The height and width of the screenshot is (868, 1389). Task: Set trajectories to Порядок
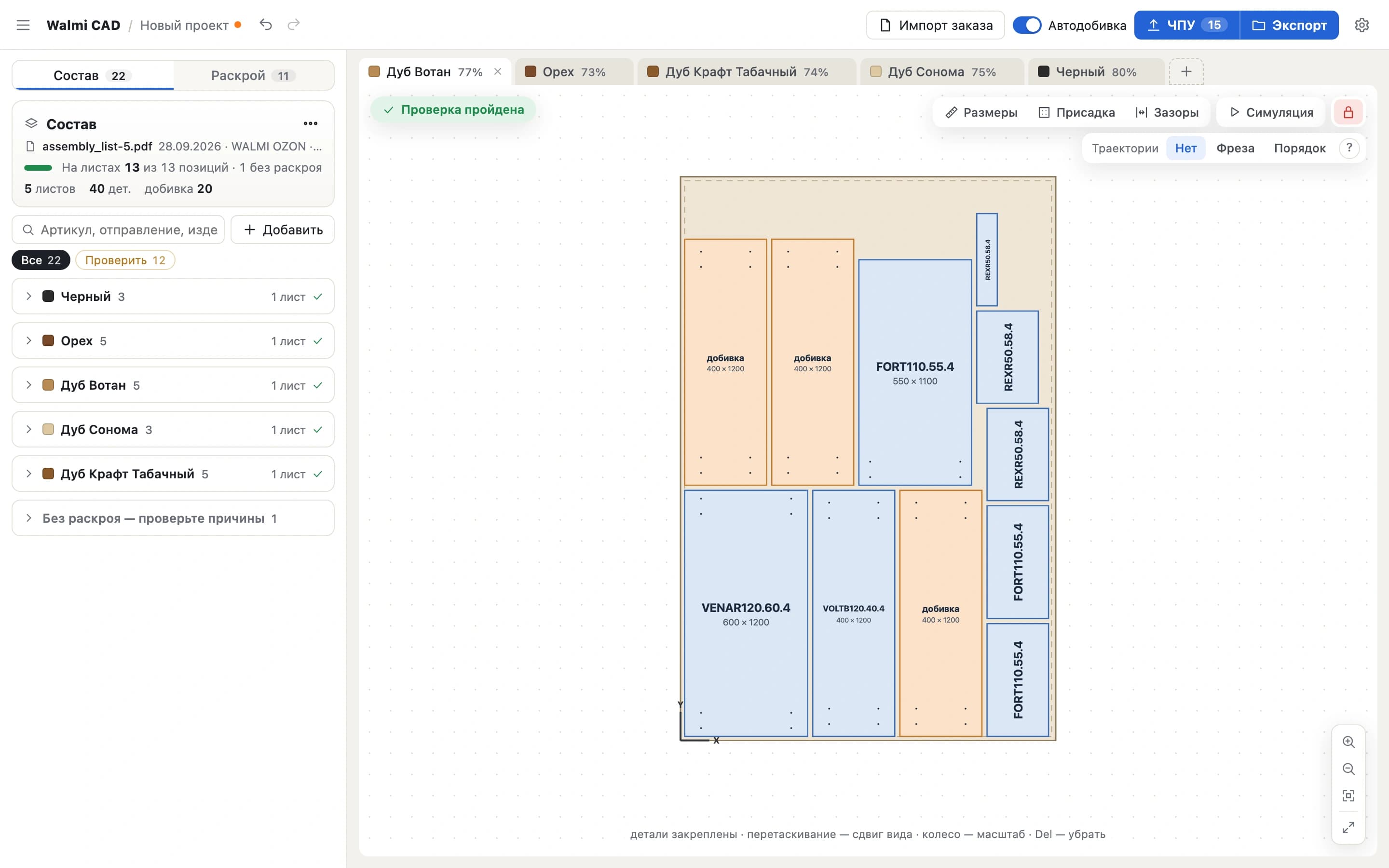(1299, 148)
